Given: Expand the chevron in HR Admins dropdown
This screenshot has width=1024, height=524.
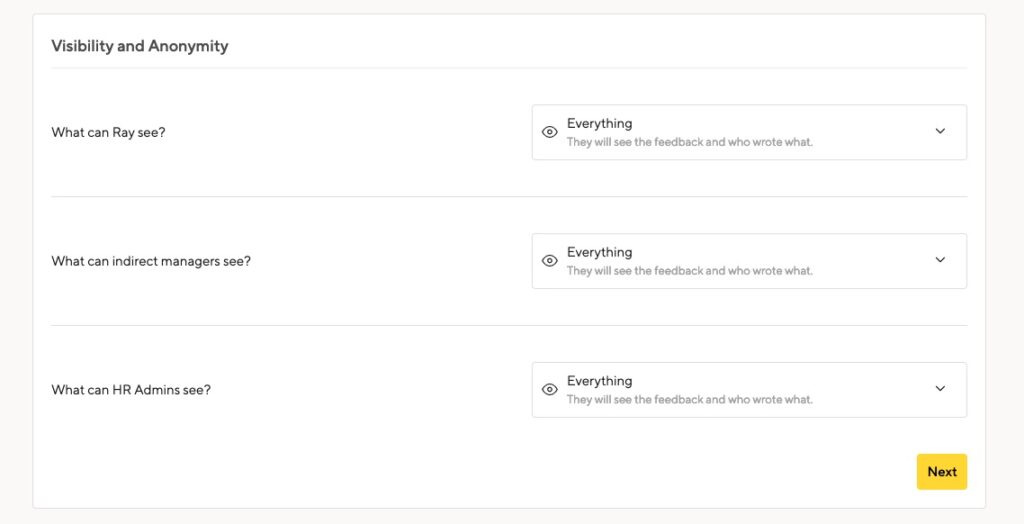Looking at the screenshot, I should 940,388.
